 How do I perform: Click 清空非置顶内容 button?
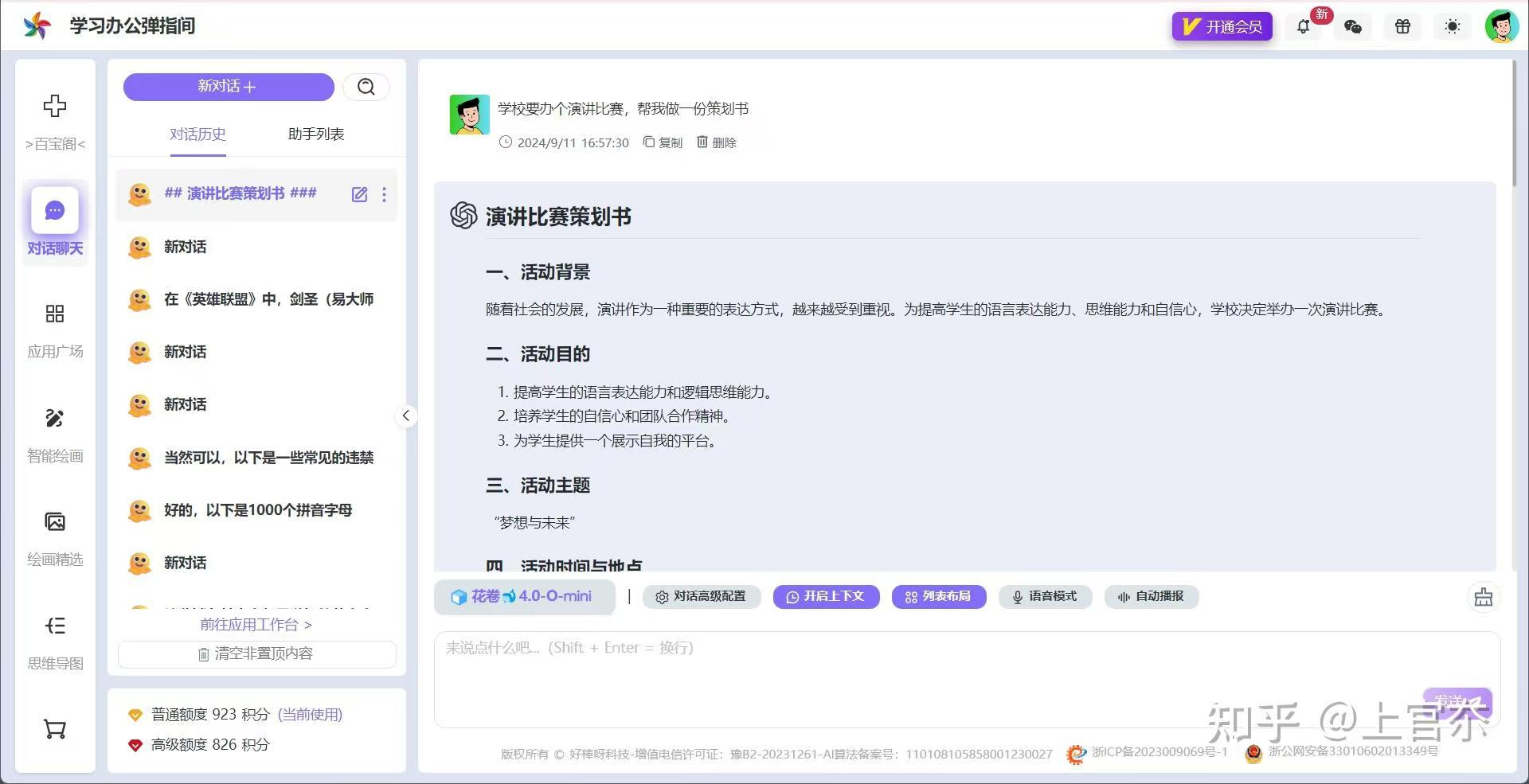256,654
